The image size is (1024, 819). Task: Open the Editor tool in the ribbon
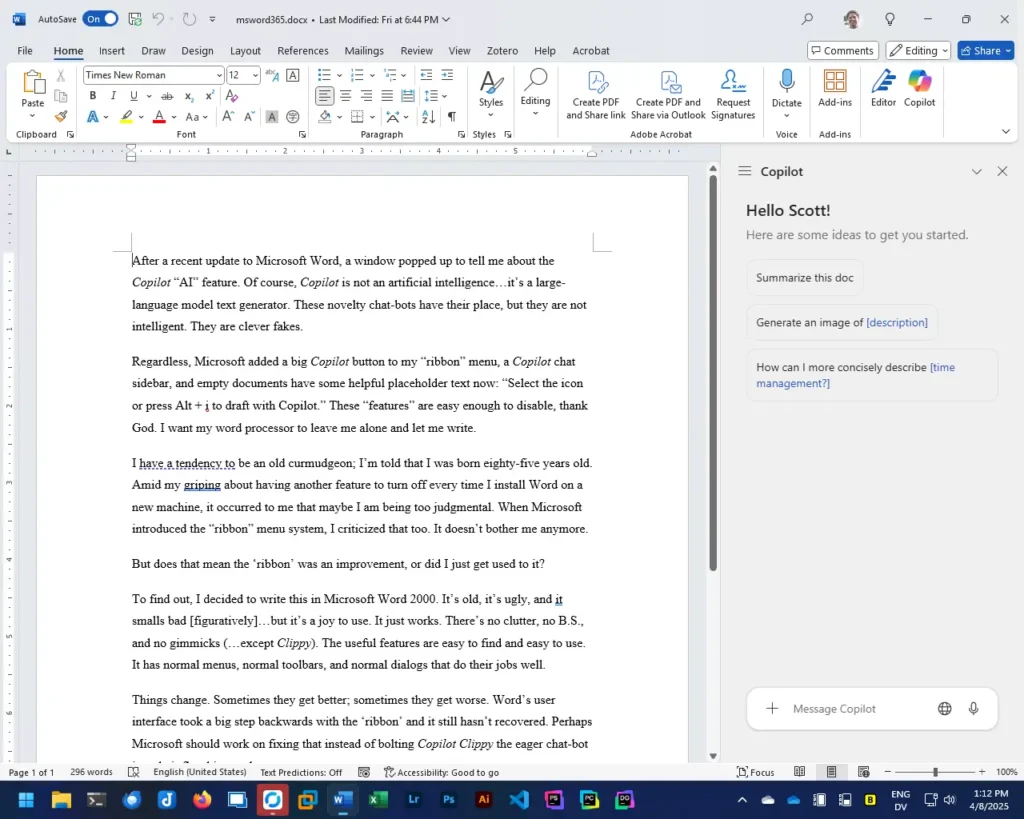coord(883,88)
